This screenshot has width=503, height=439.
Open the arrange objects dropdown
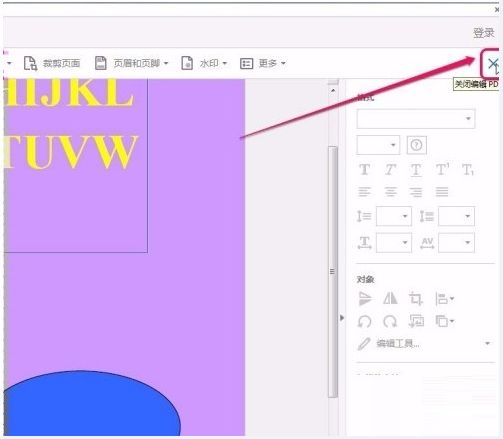pos(445,321)
